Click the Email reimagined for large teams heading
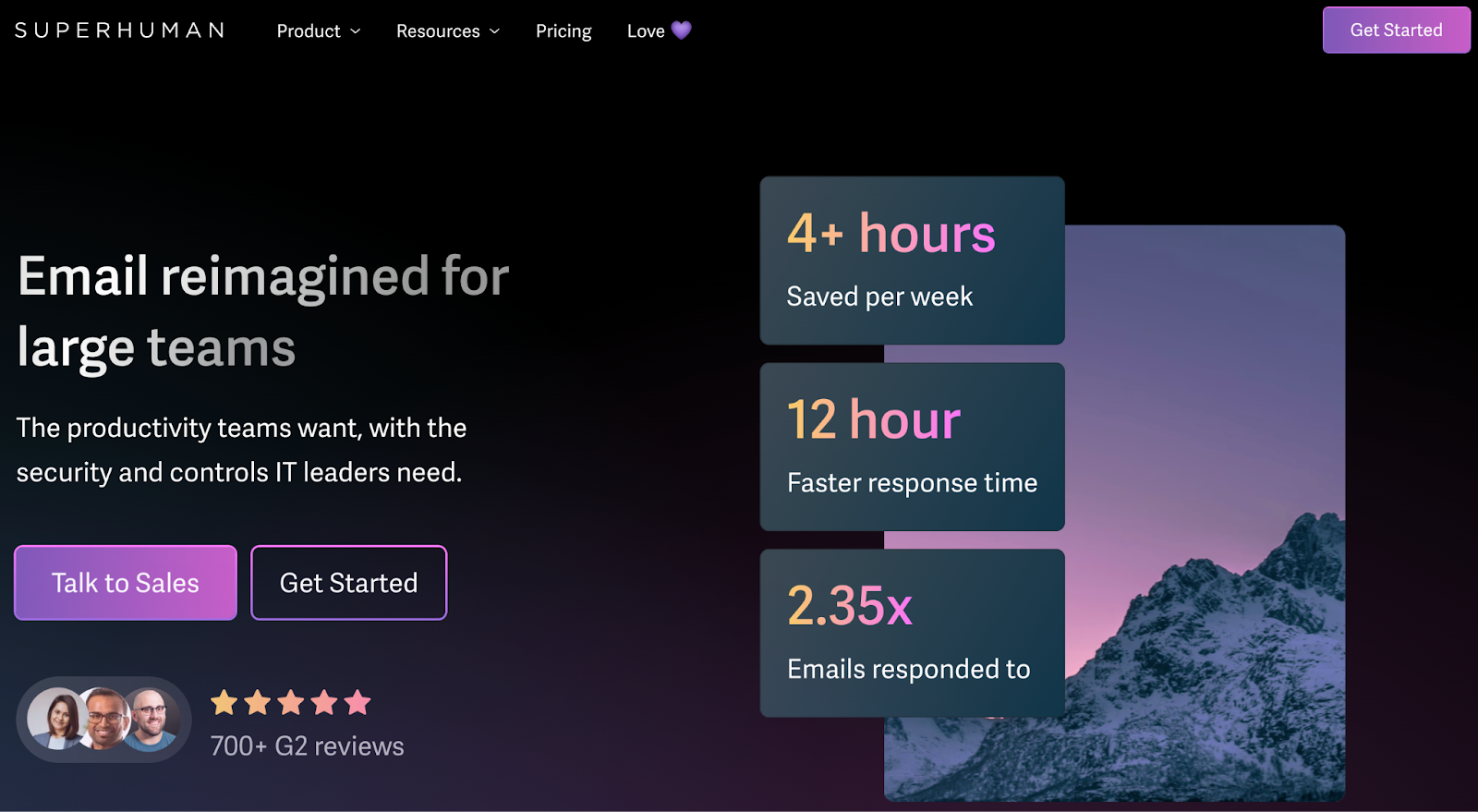The image size is (1478, 812). click(x=263, y=311)
